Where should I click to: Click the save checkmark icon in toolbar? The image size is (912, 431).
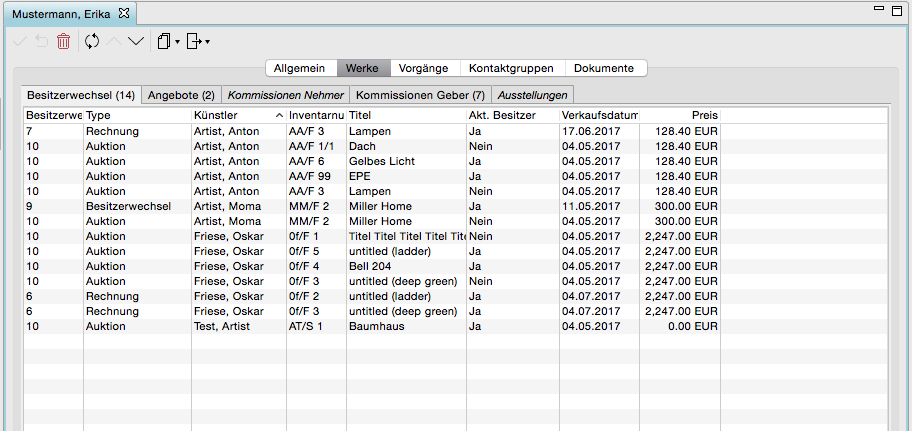point(20,41)
